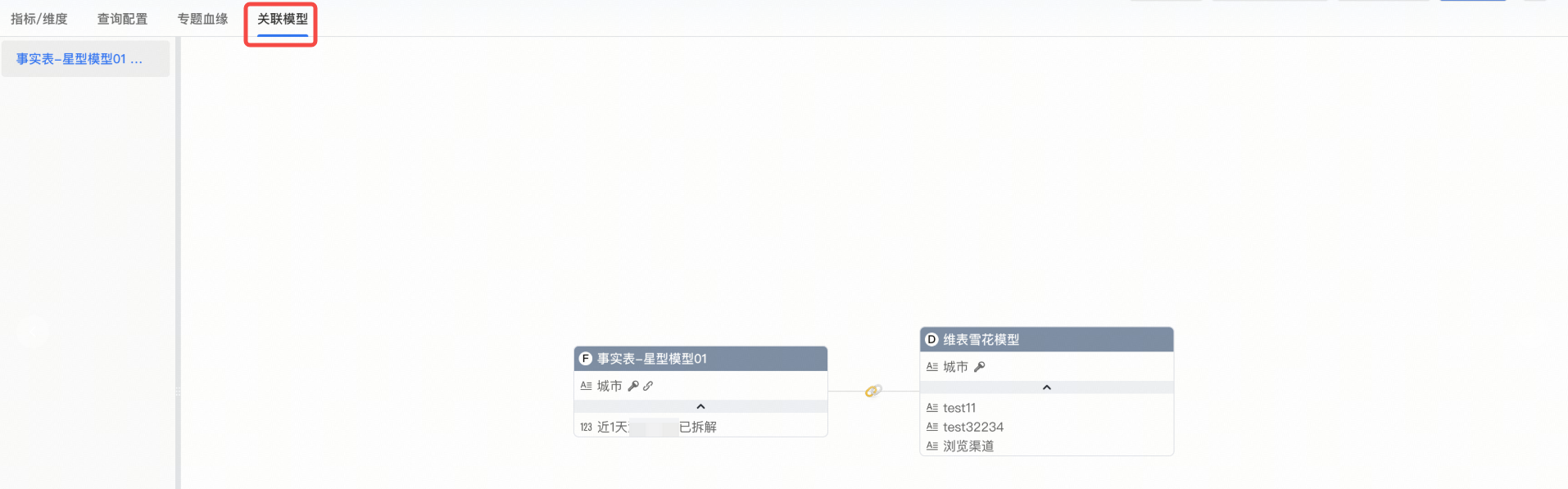Select 事实表-星型模型01 in the left sidebar list
The width and height of the screenshot is (1568, 489).
pos(79,59)
